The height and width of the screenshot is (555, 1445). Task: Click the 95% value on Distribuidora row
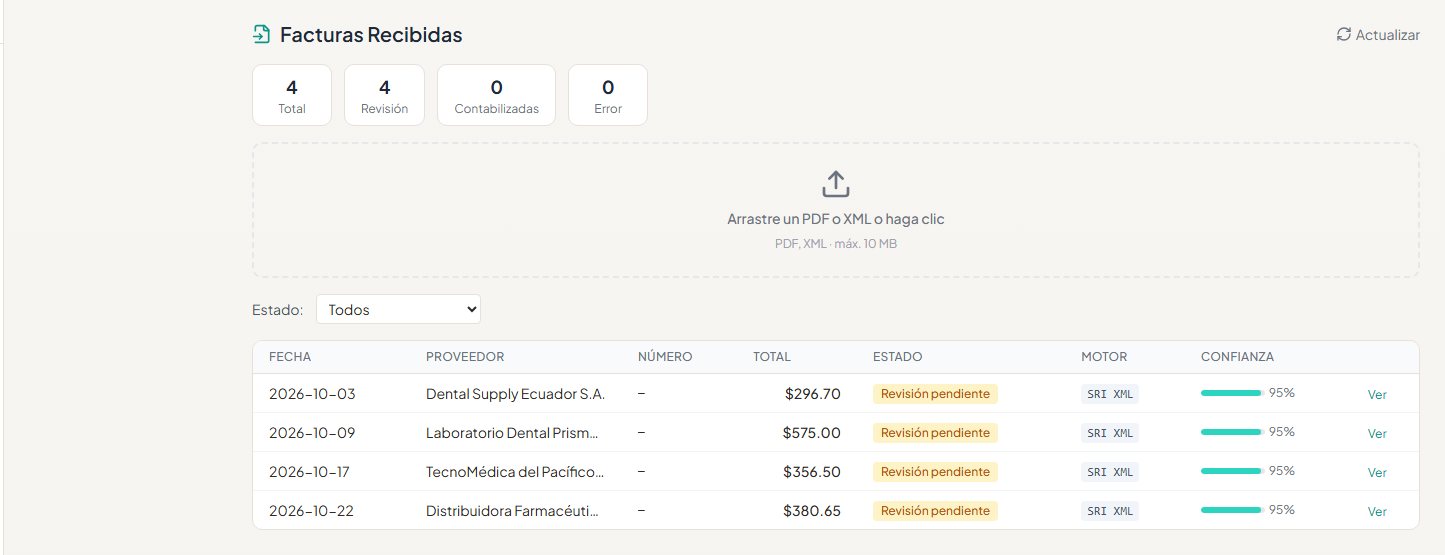(x=1282, y=510)
